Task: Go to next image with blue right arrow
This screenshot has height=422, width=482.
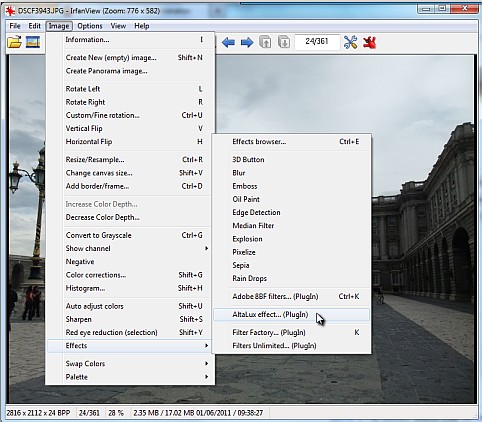Action: click(x=247, y=42)
